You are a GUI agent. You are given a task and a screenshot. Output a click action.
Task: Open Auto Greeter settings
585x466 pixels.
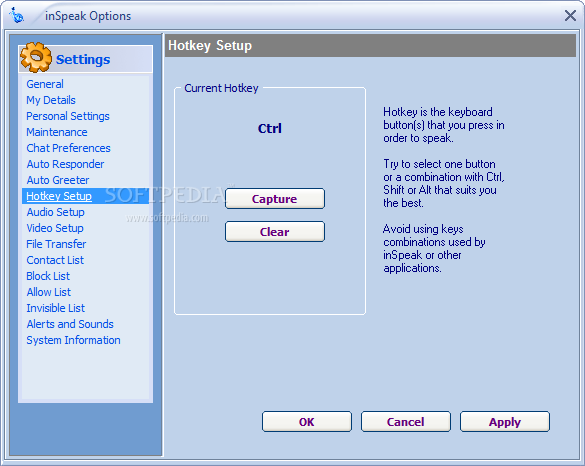pyautogui.click(x=58, y=180)
